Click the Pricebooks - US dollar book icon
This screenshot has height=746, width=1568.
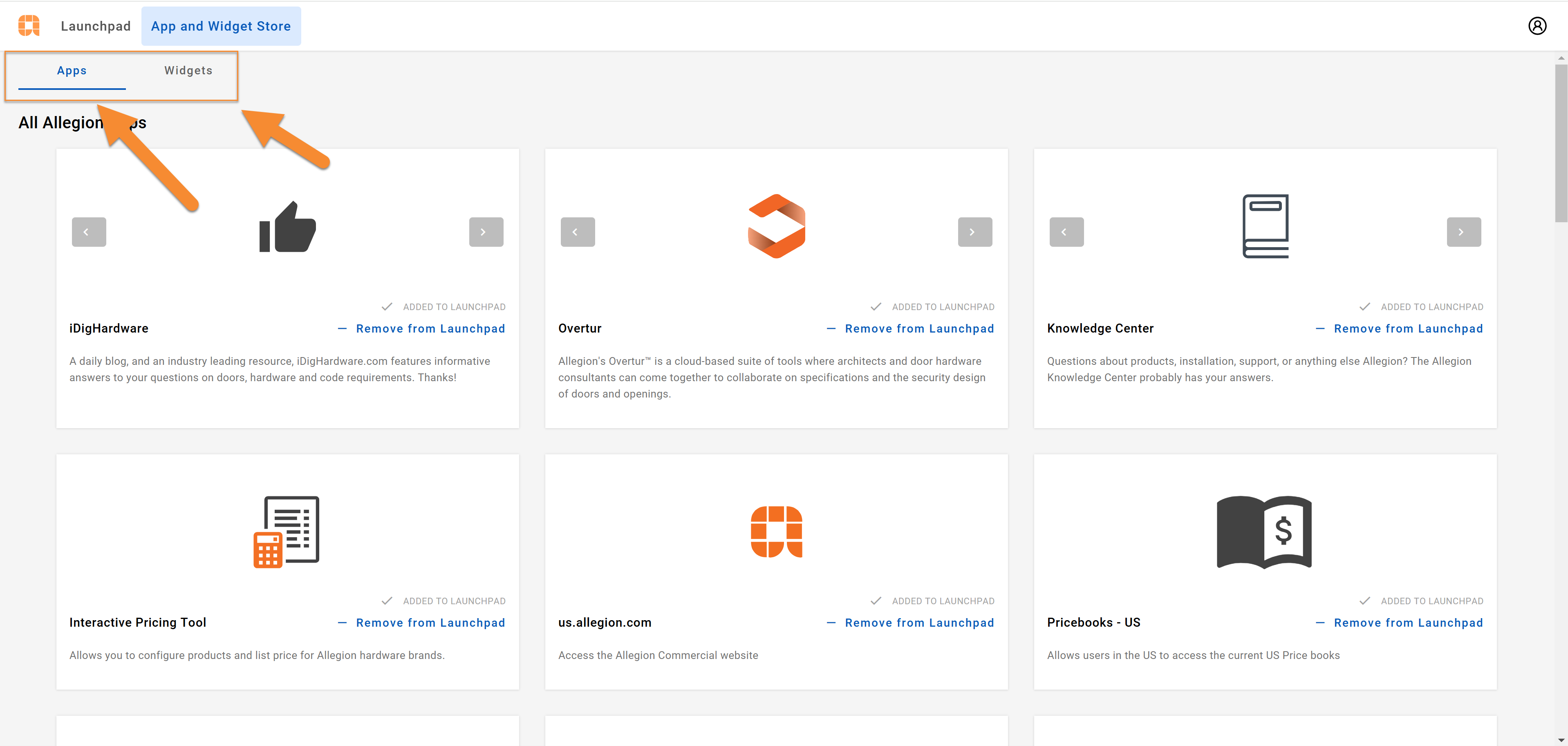[x=1263, y=532]
